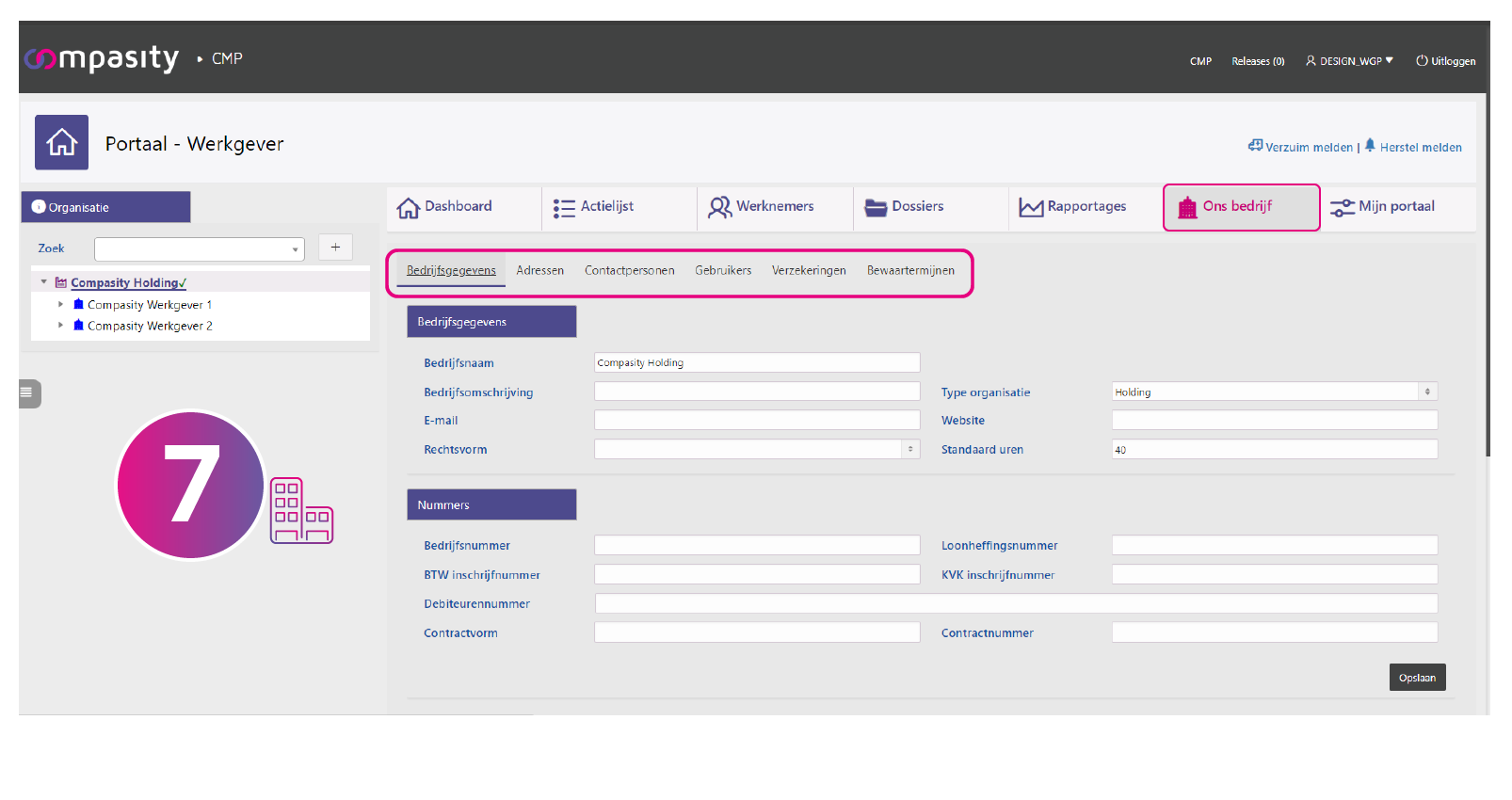Screen dimensions: 1512x800
Task: Click the Dashboard house icon
Action: (x=408, y=208)
